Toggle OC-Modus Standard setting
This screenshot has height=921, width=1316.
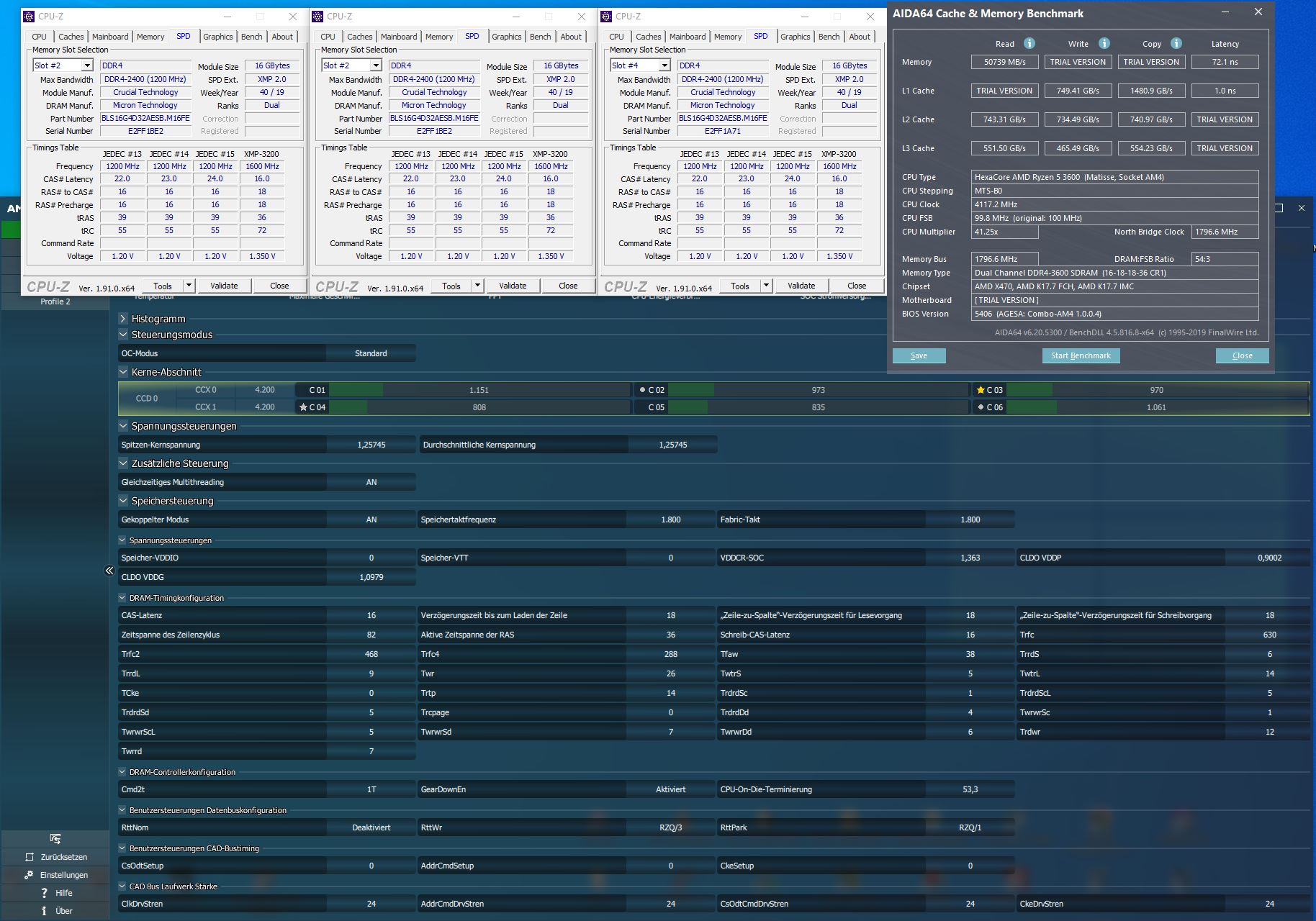click(371, 353)
